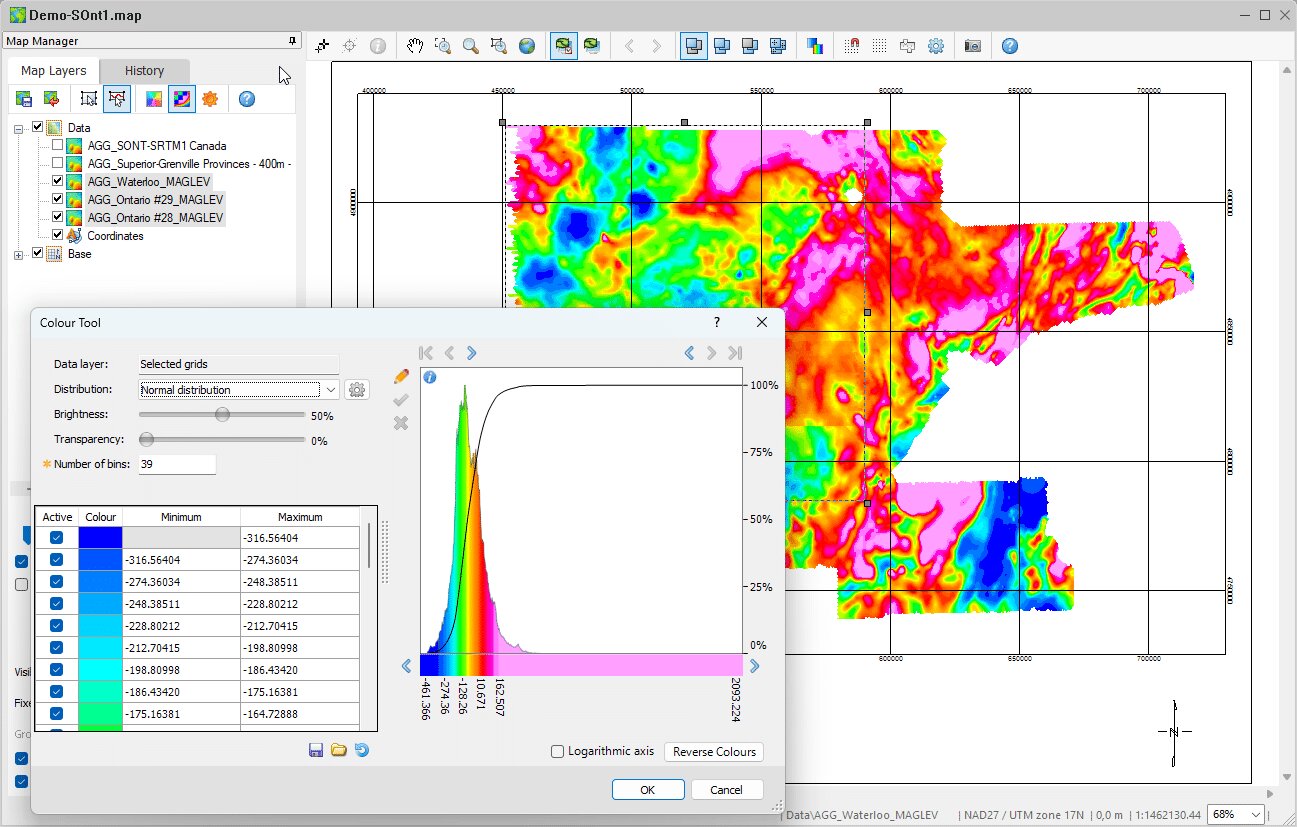Image resolution: width=1297 pixels, height=827 pixels.
Task: Open the Distribution dropdown
Action: (330, 390)
